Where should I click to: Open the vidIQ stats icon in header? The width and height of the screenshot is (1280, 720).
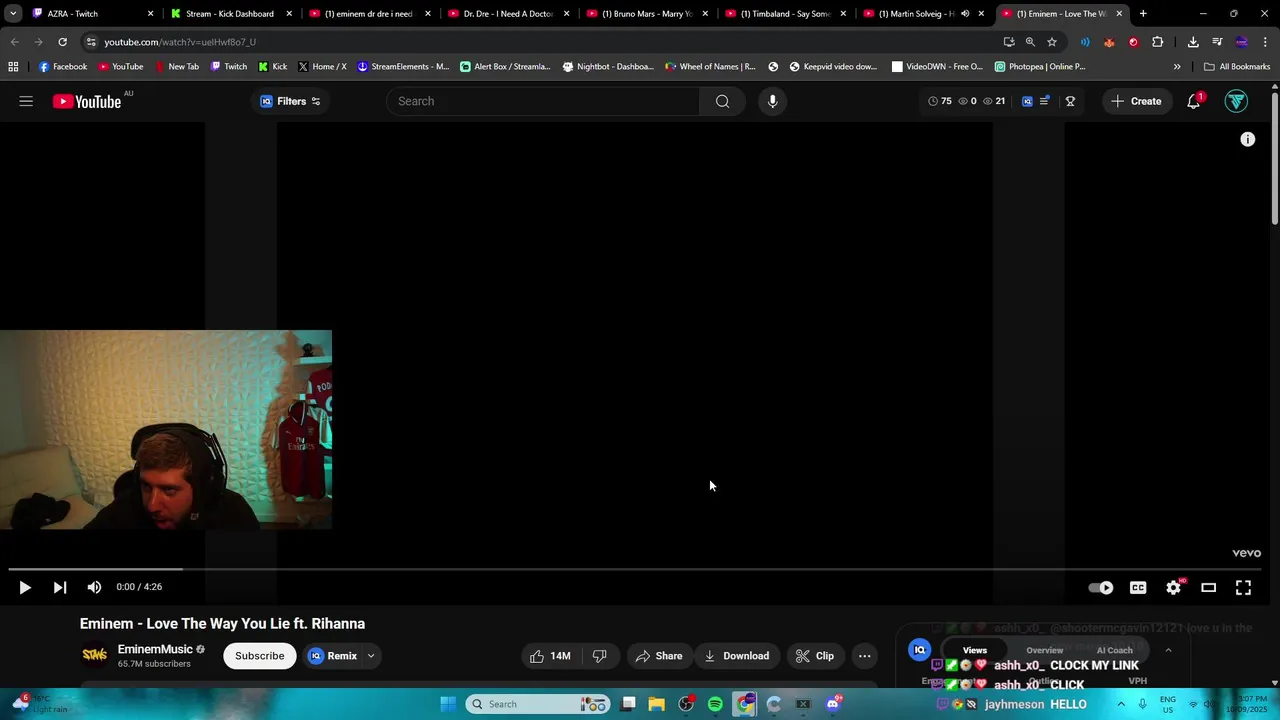point(1027,101)
